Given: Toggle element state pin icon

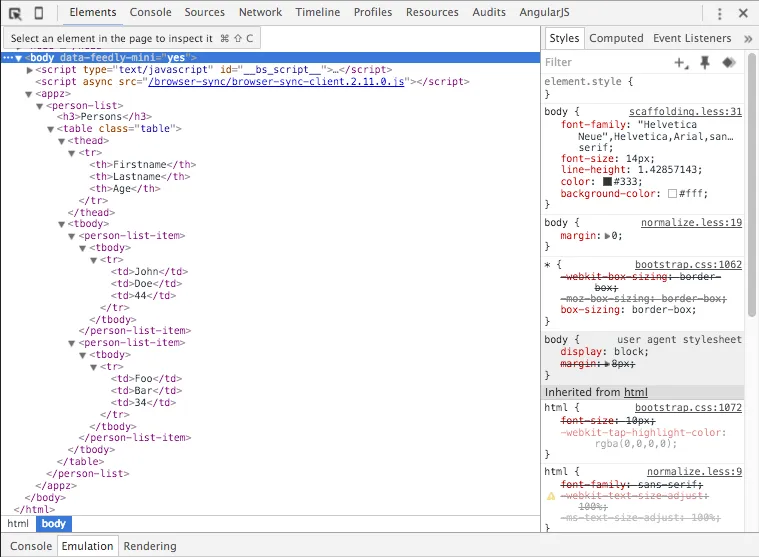Looking at the screenshot, I should point(705,62).
